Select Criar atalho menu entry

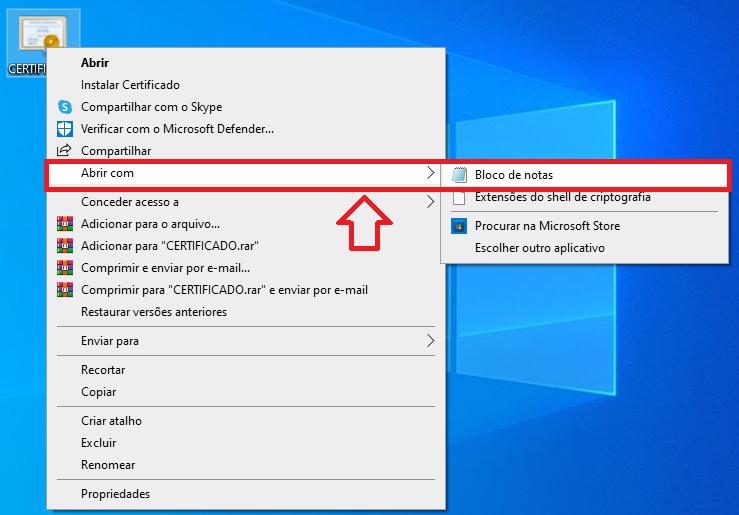(111, 421)
